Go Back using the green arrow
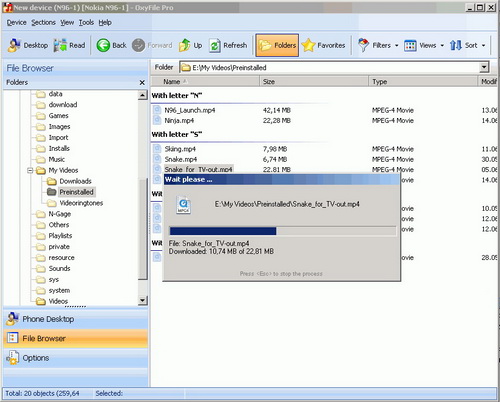The image size is (500, 402). (111, 45)
